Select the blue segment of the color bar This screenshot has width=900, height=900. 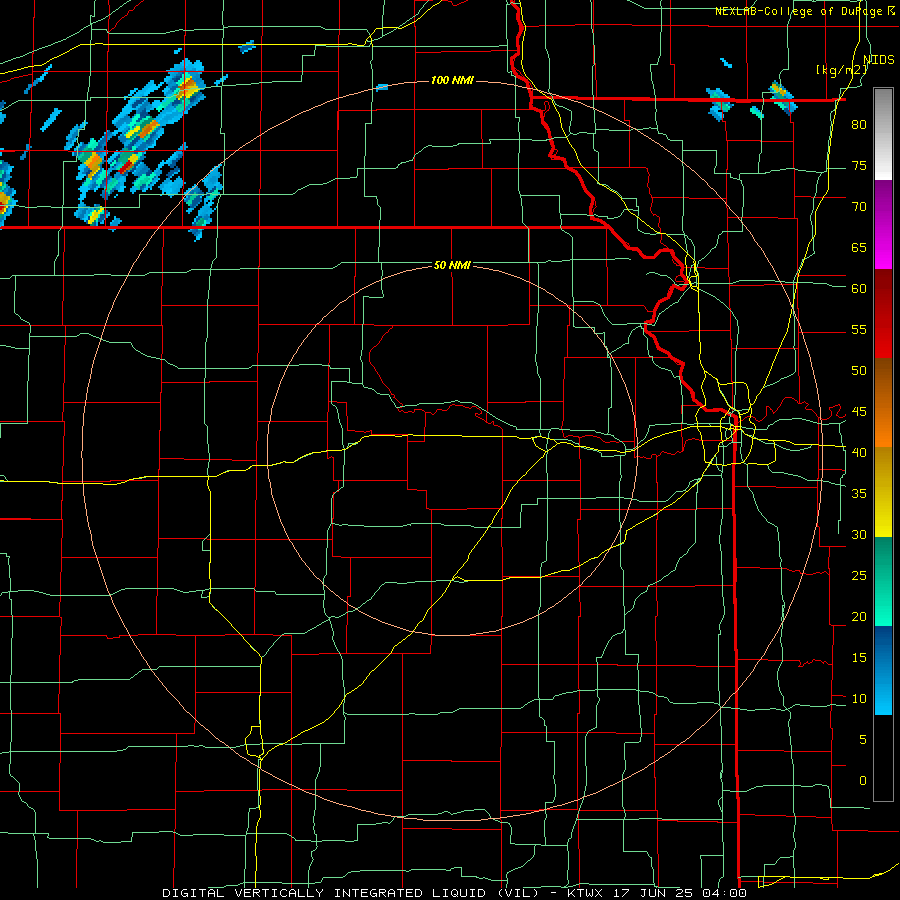pyautogui.click(x=883, y=670)
